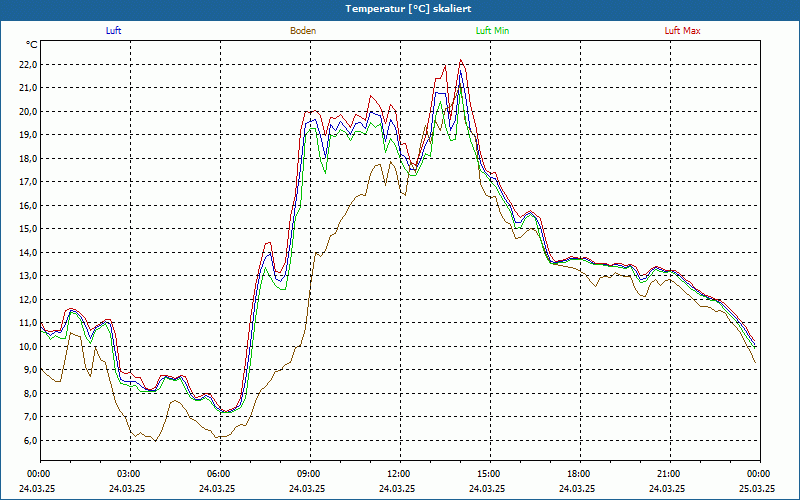The height and width of the screenshot is (500, 800).
Task: Click the '15:00' time axis label
Action: pyautogui.click(x=489, y=474)
